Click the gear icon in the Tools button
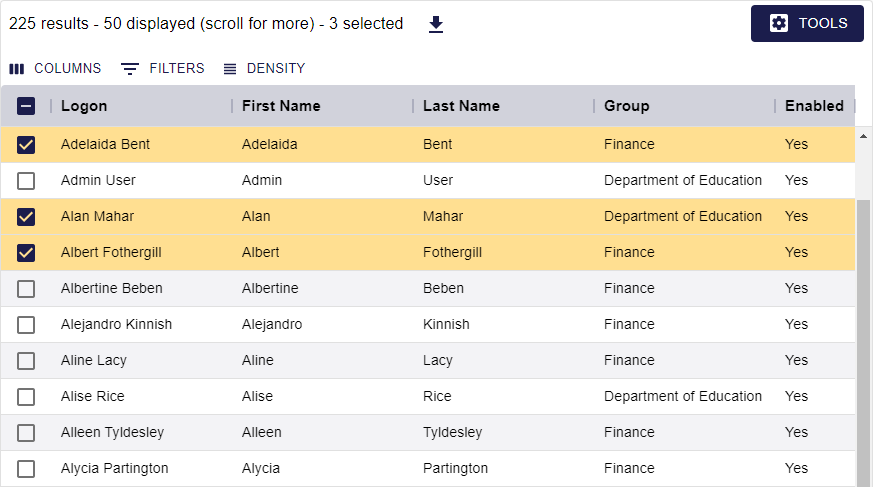This screenshot has height=487, width=873. pyautogui.click(x=778, y=23)
